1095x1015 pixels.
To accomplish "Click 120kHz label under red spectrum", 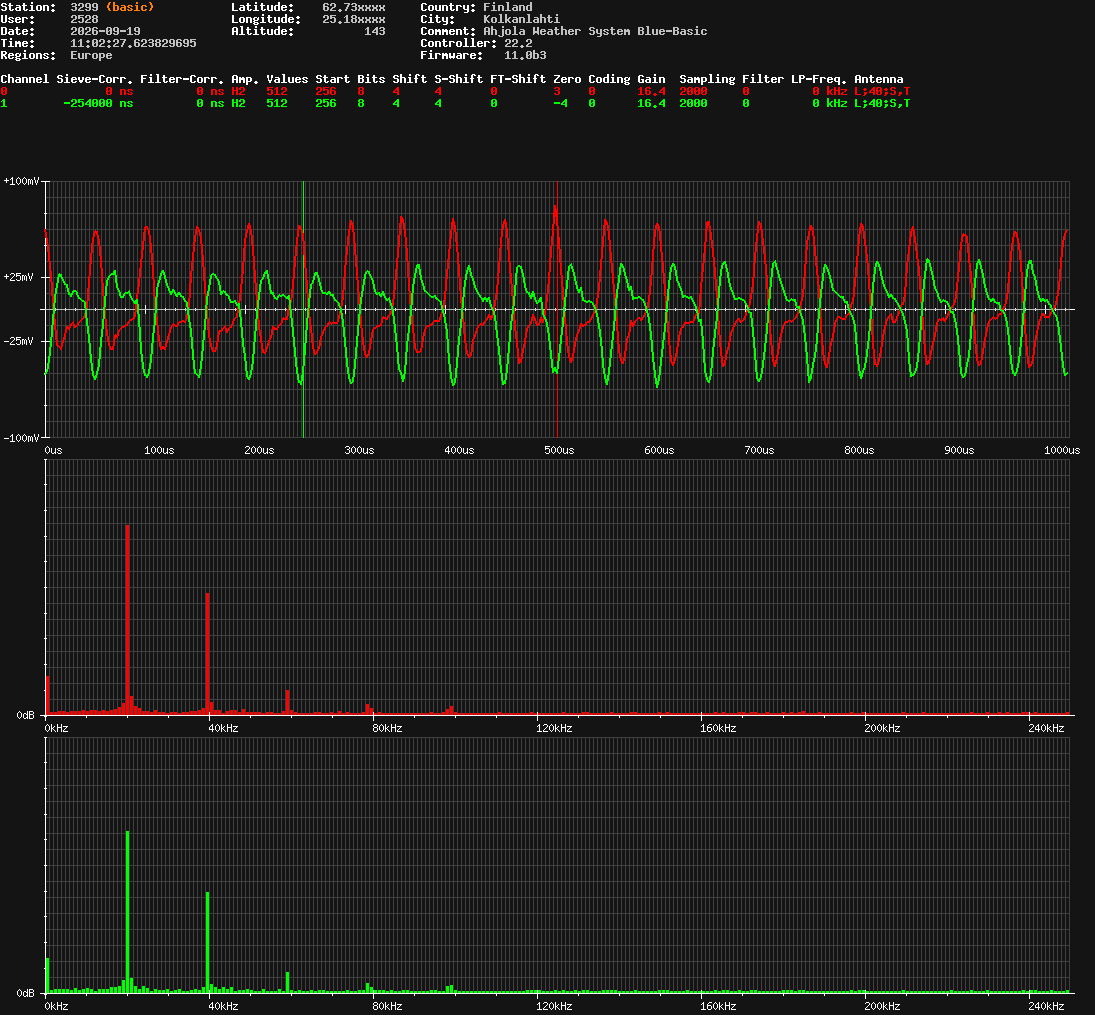I will pyautogui.click(x=554, y=729).
